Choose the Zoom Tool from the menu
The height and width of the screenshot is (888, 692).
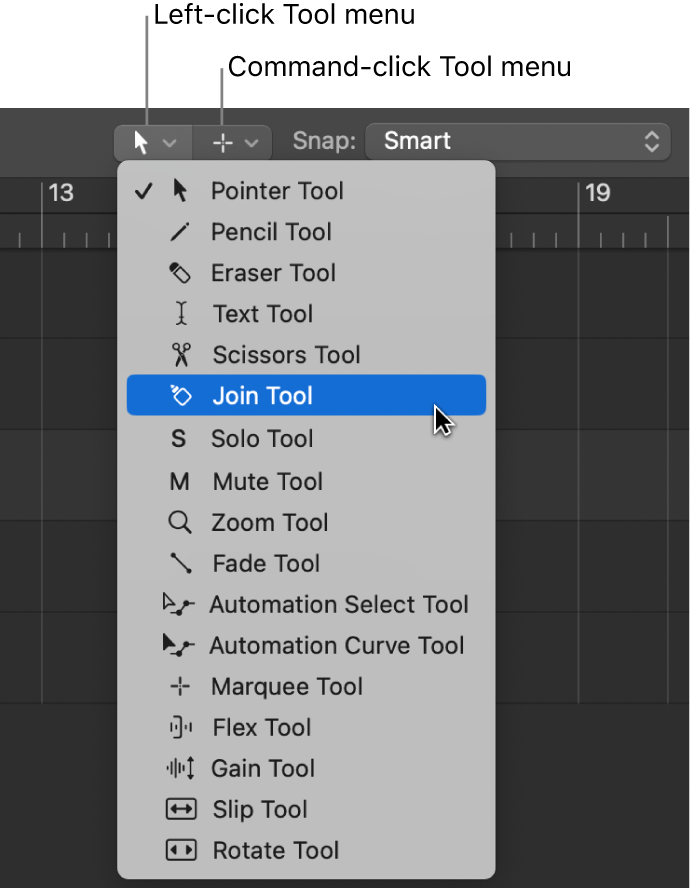point(267,522)
